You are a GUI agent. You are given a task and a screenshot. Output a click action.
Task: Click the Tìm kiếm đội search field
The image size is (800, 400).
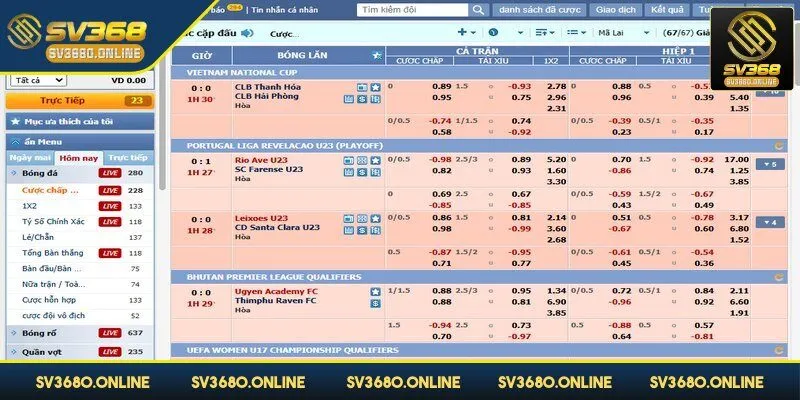(413, 9)
